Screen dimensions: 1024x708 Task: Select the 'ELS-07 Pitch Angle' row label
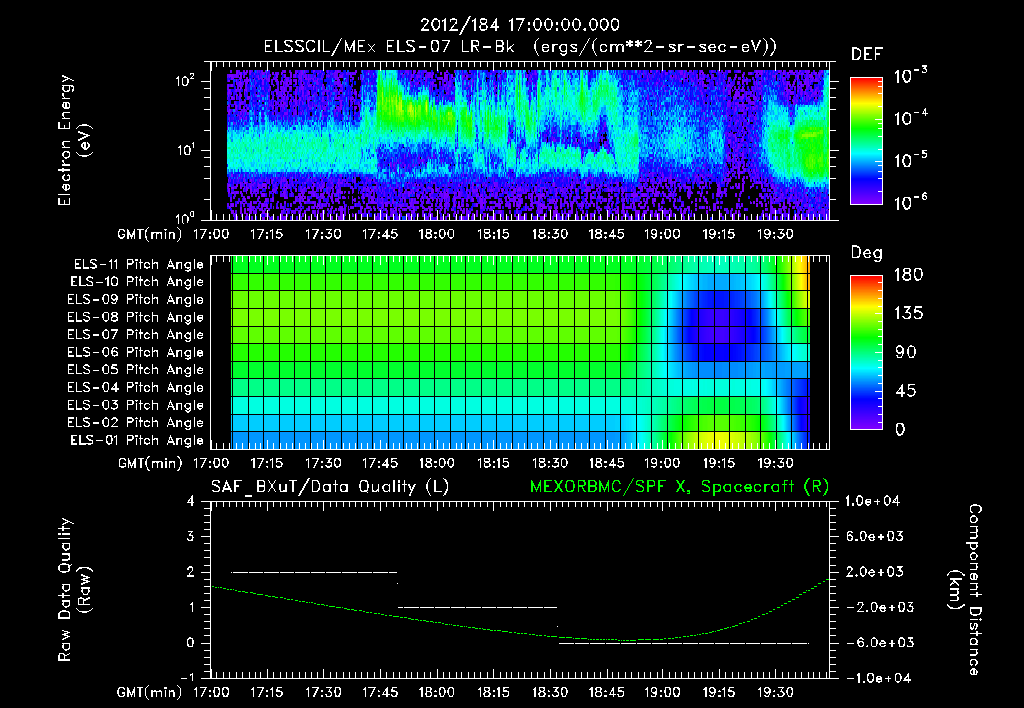pyautogui.click(x=136, y=334)
